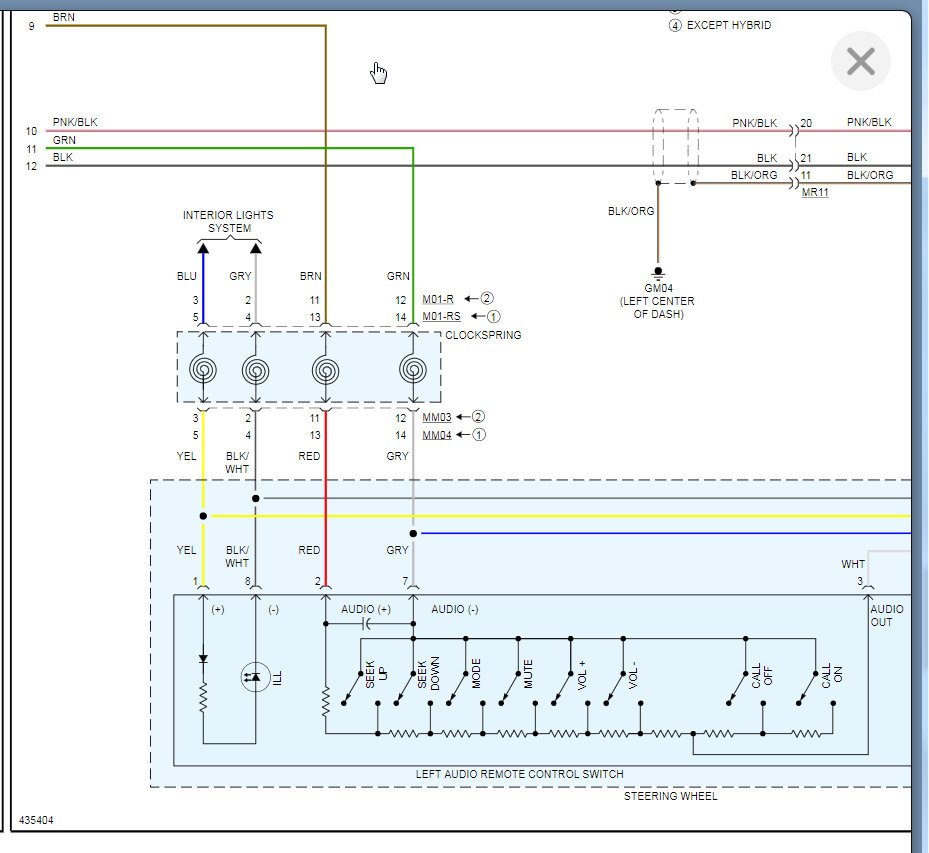
Task: Click the circled 1 note beside MM04
Action: [x=479, y=435]
